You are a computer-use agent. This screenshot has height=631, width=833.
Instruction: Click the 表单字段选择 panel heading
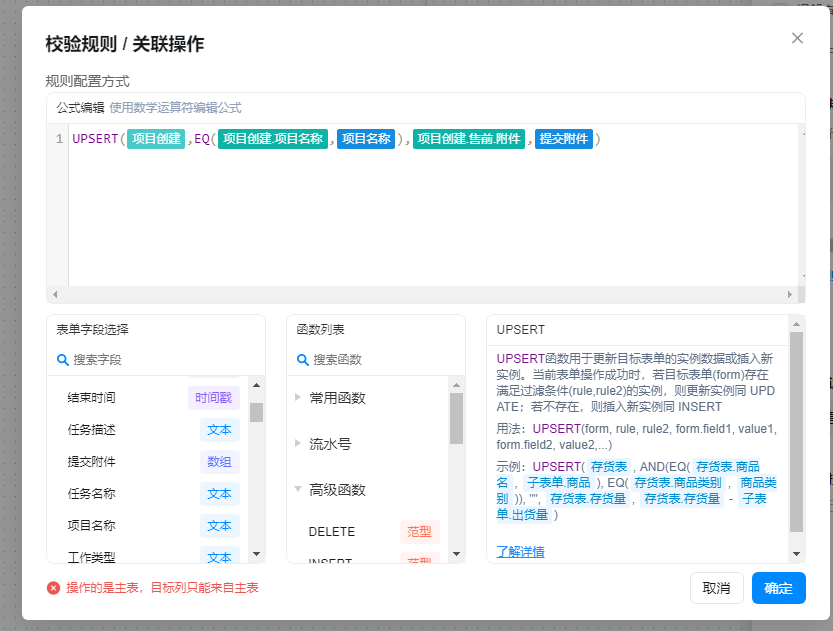[92, 329]
